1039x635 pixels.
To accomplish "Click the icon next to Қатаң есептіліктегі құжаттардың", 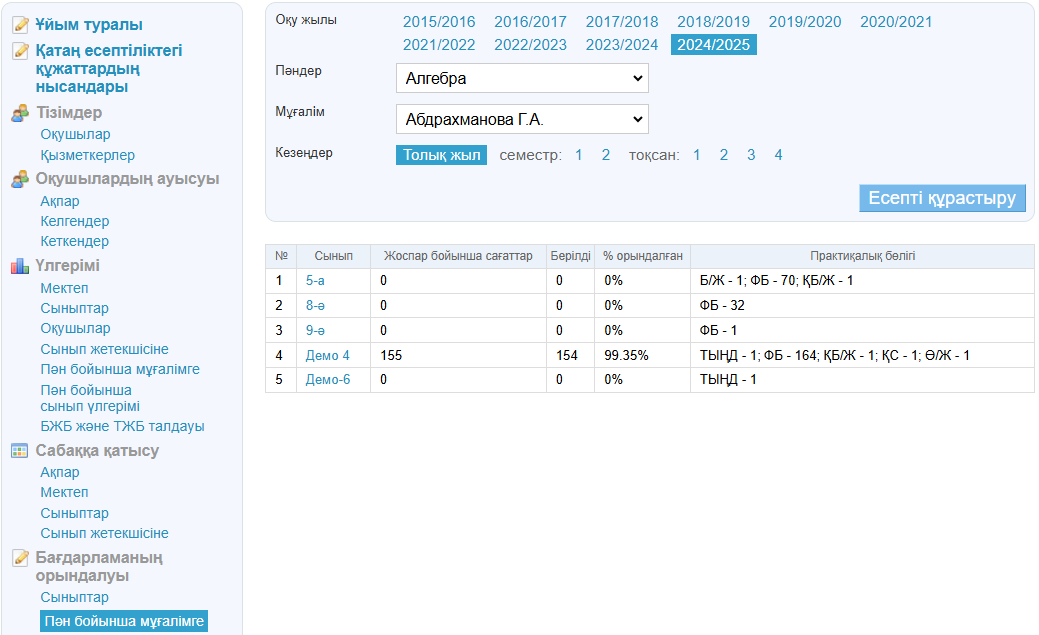I will [x=20, y=50].
